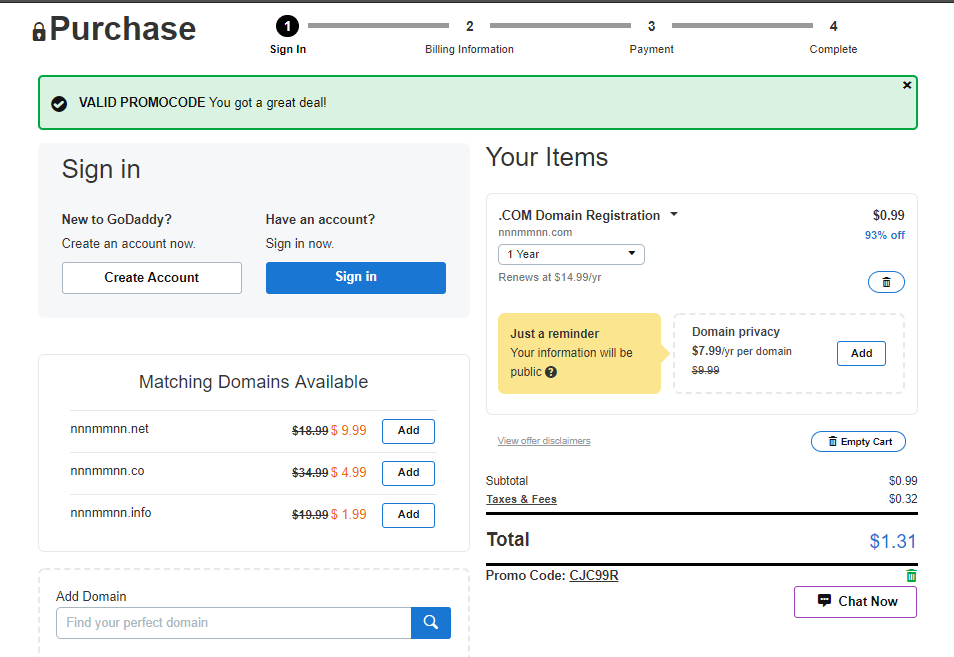Click promo code CJC99R link

click(594, 575)
